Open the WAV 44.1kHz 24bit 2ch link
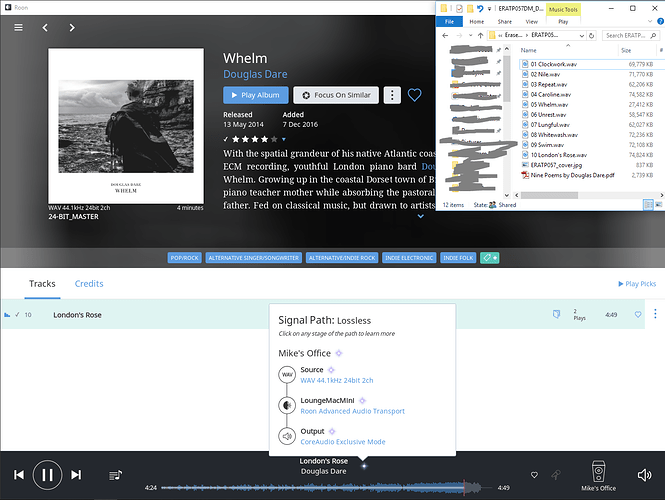The height and width of the screenshot is (500, 665). 337,380
